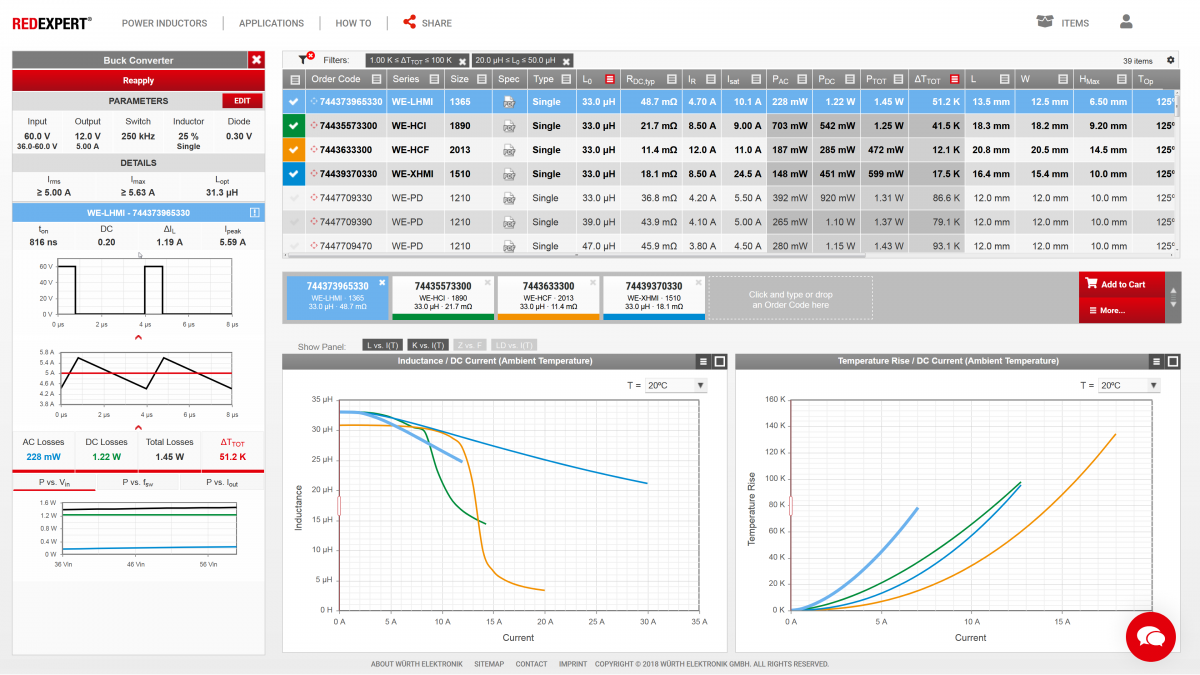1200x675 pixels.
Task: Click the REDEXPERT logo
Action: pos(52,22)
